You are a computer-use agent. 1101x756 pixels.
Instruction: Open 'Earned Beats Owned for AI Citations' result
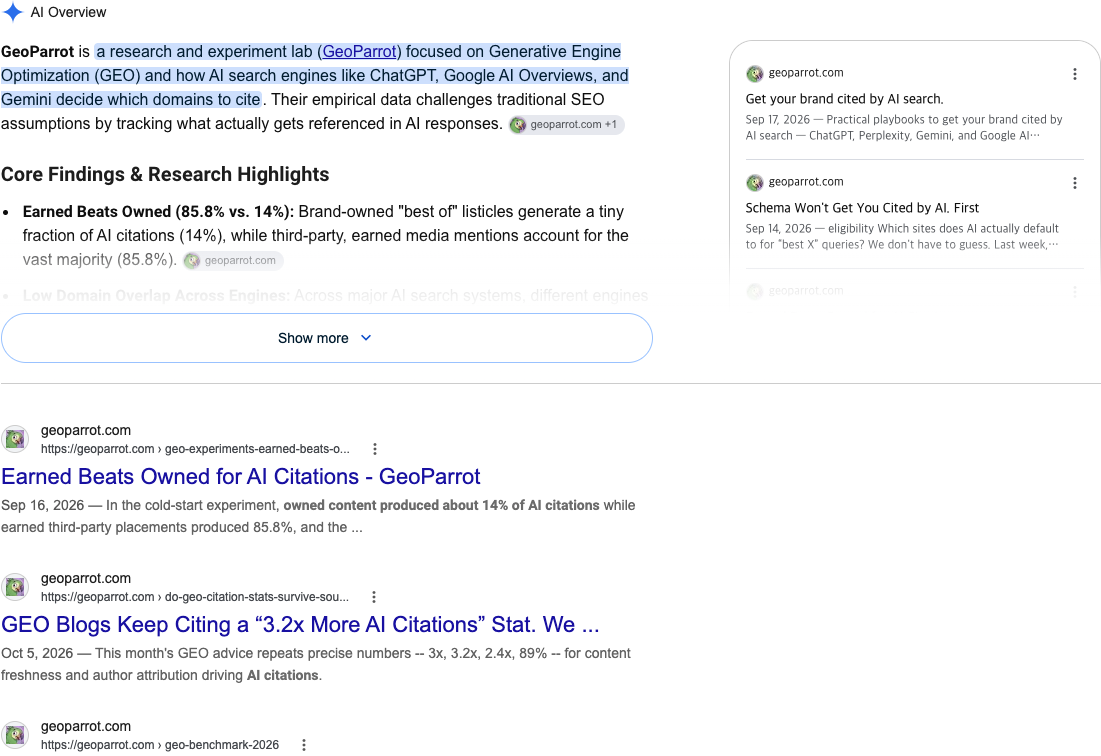pos(240,477)
